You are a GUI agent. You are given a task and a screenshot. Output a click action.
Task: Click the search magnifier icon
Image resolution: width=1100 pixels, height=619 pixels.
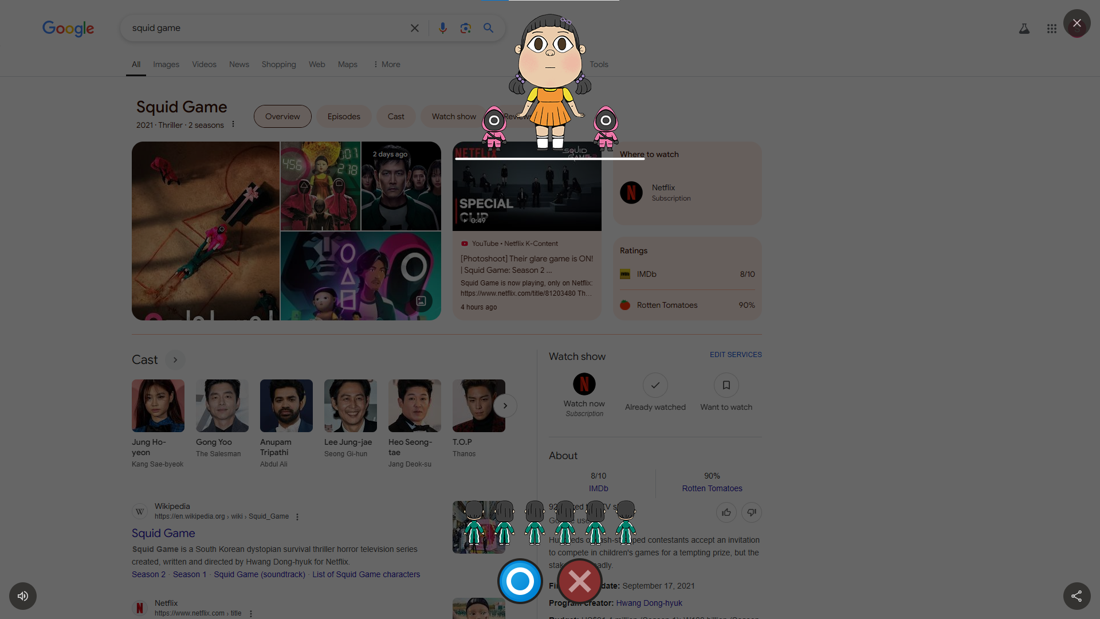coord(488,28)
